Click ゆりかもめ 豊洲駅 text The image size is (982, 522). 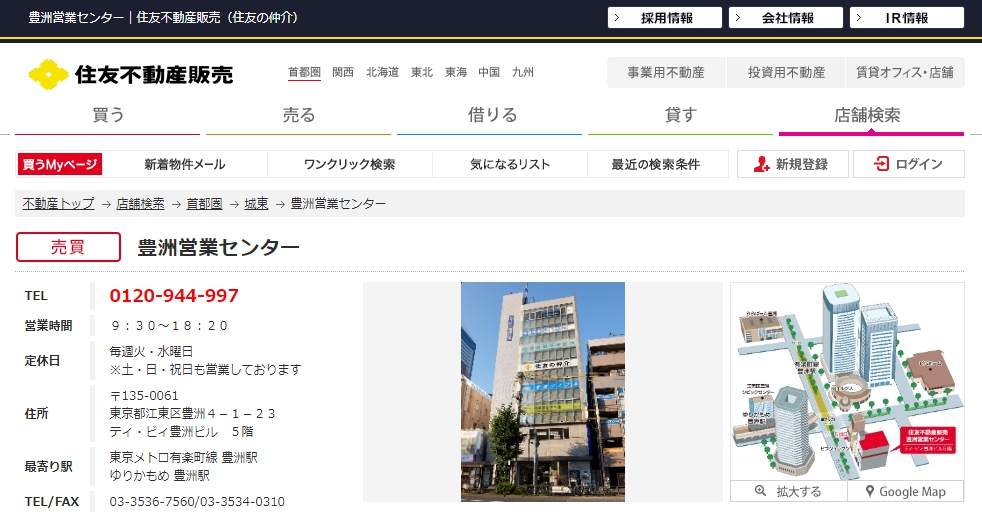click(160, 476)
